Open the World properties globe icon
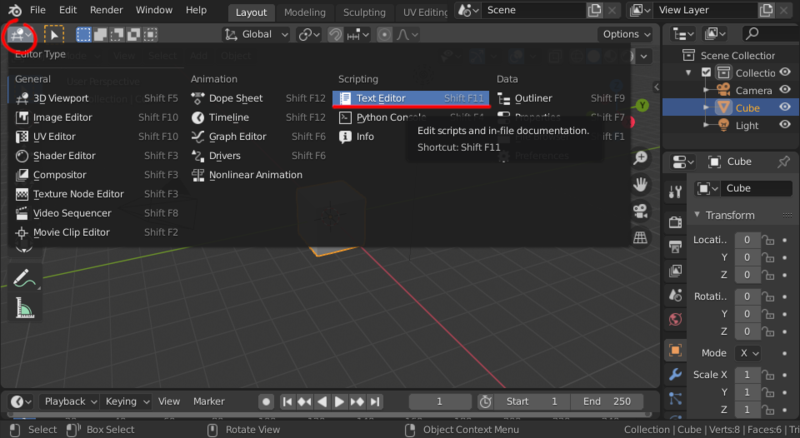Screen dimensions: 800x438 pos(676,320)
